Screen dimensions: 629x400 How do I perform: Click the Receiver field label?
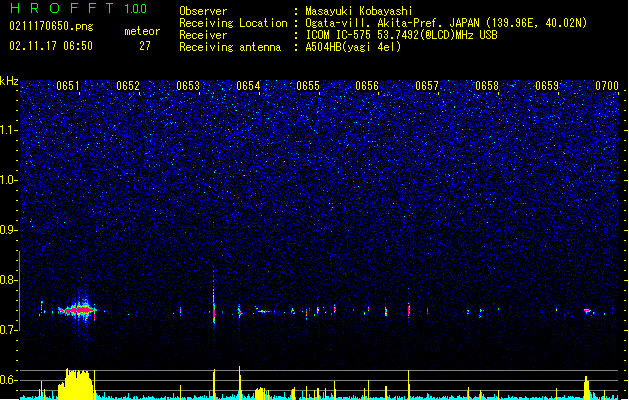coord(203,35)
